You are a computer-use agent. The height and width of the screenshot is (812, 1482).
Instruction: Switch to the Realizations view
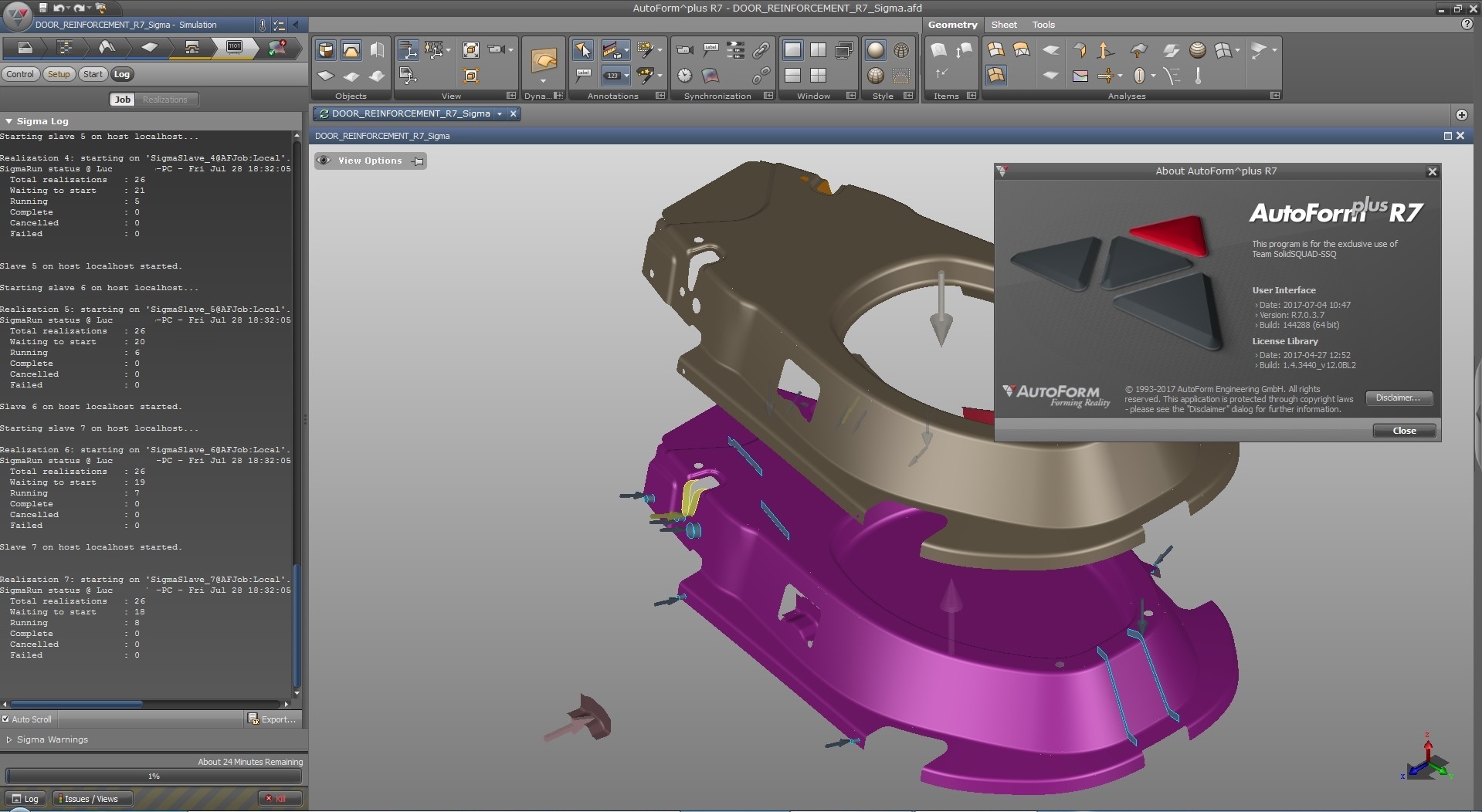click(165, 100)
